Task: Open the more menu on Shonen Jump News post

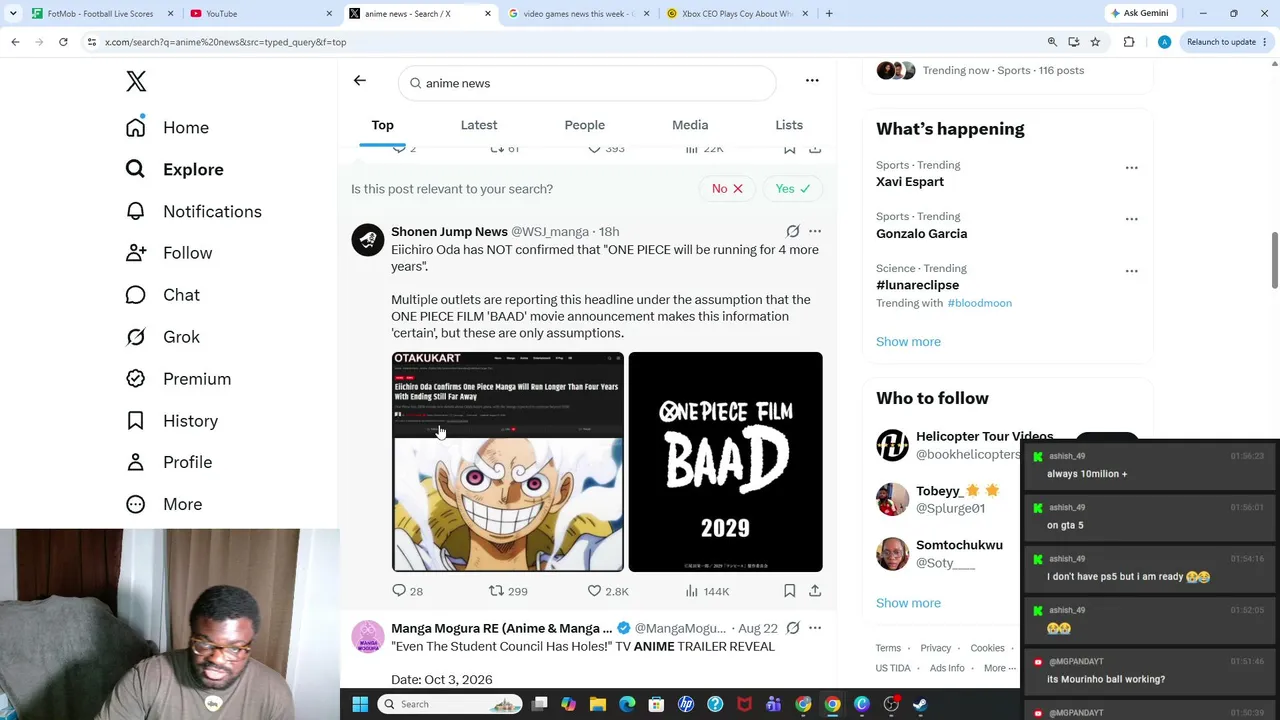Action: (815, 232)
